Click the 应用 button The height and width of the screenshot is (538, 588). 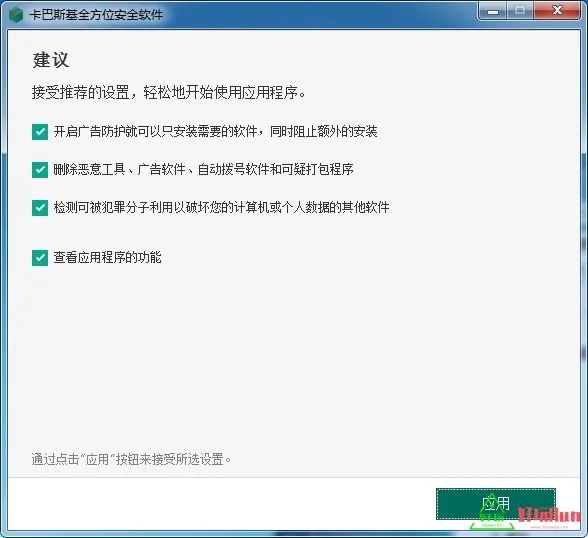495,504
